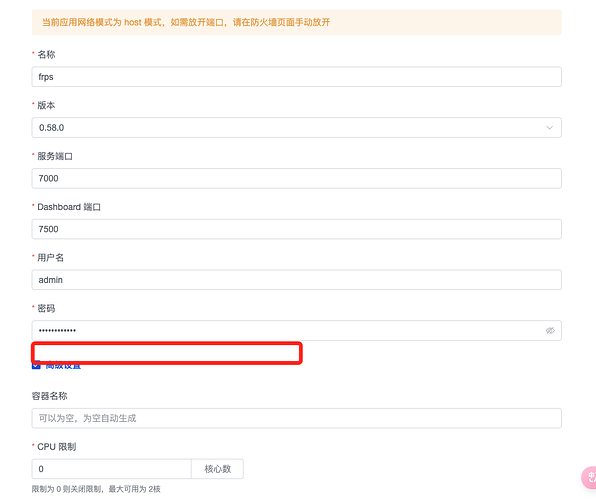This screenshot has width=596, height=500.
Task: Click the Dashboard 端口 field showing 7500
Action: [x=296, y=229]
